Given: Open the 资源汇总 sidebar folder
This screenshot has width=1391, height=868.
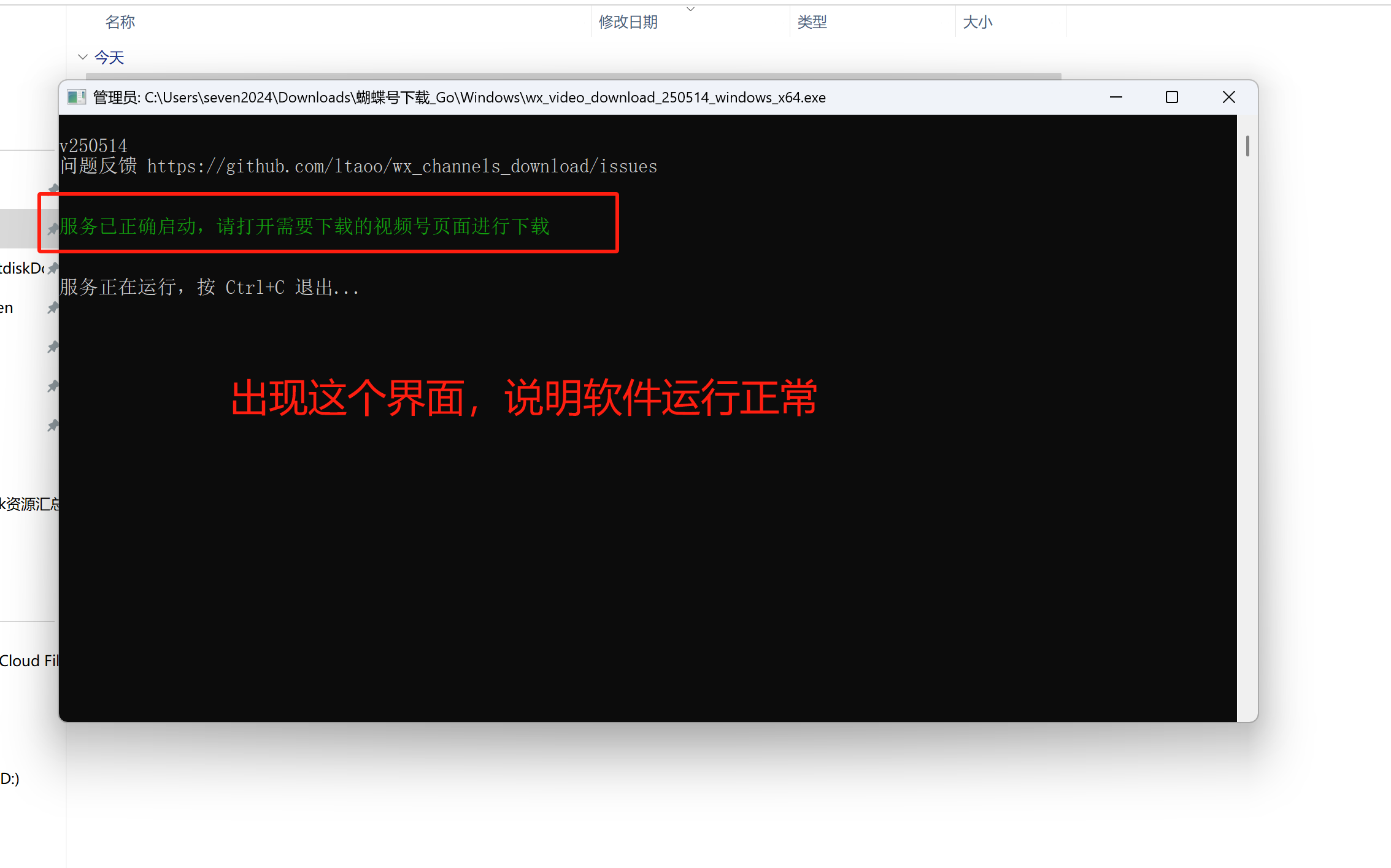Looking at the screenshot, I should point(29,504).
